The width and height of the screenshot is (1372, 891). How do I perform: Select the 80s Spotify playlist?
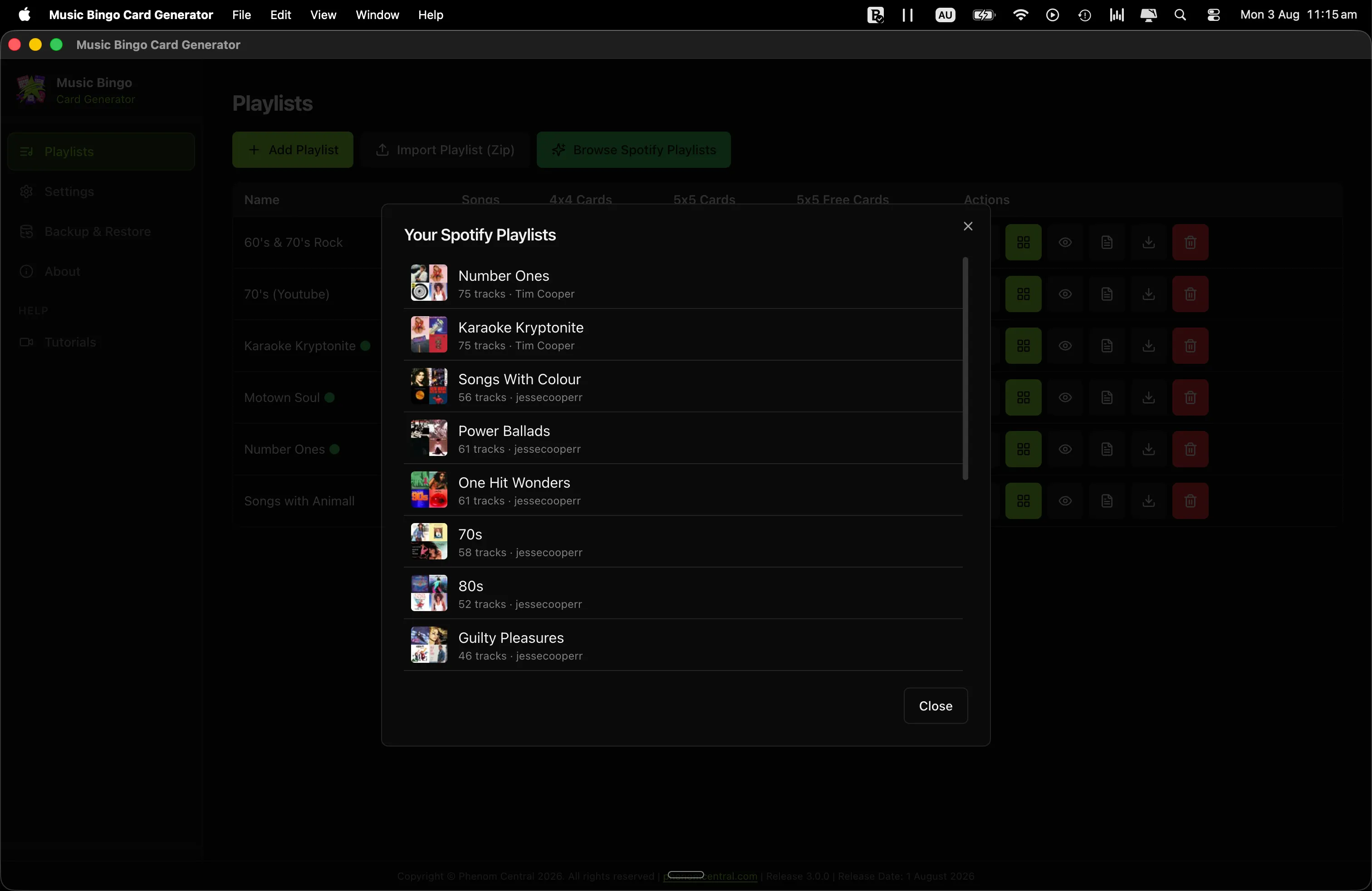682,593
